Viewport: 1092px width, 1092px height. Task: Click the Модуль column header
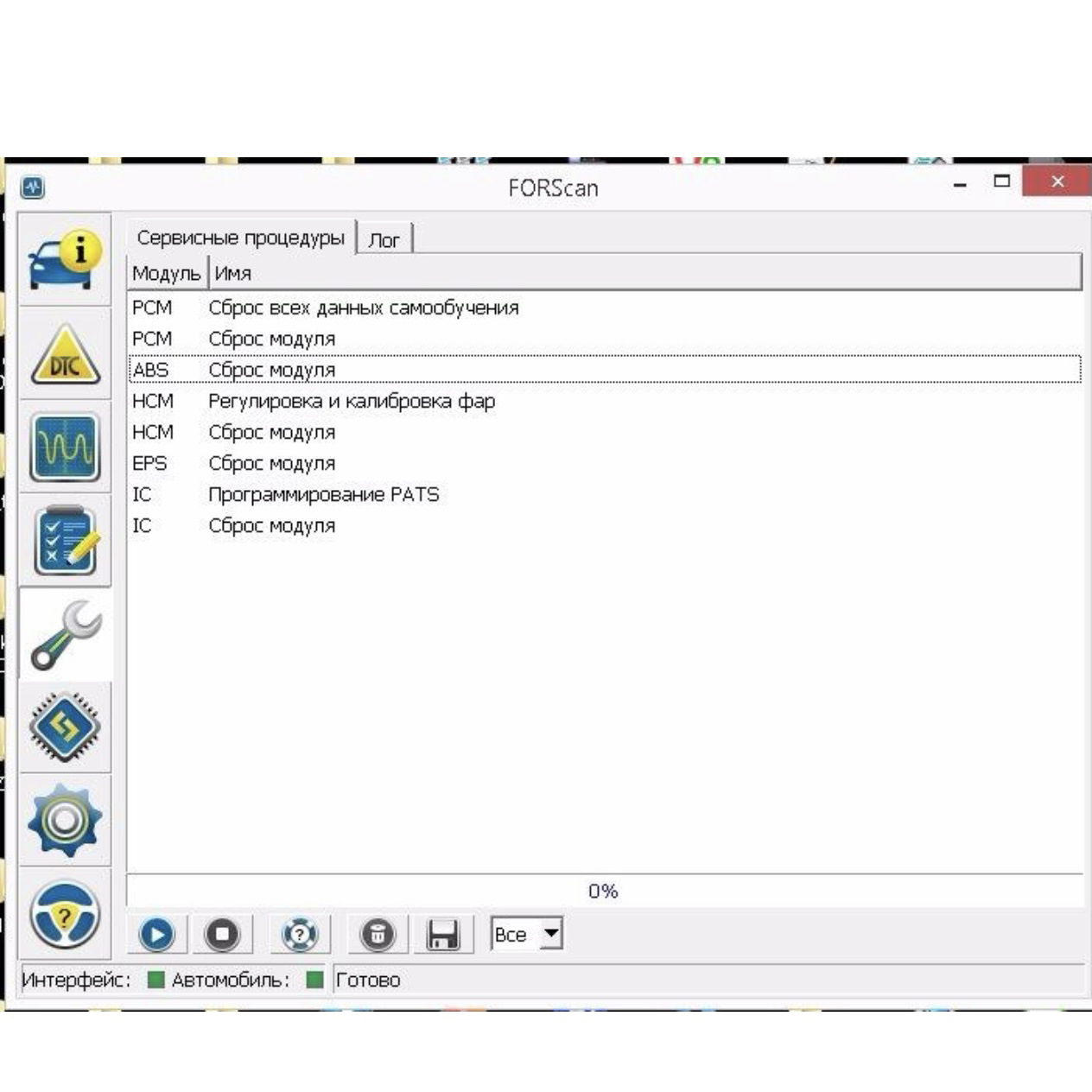(x=167, y=273)
